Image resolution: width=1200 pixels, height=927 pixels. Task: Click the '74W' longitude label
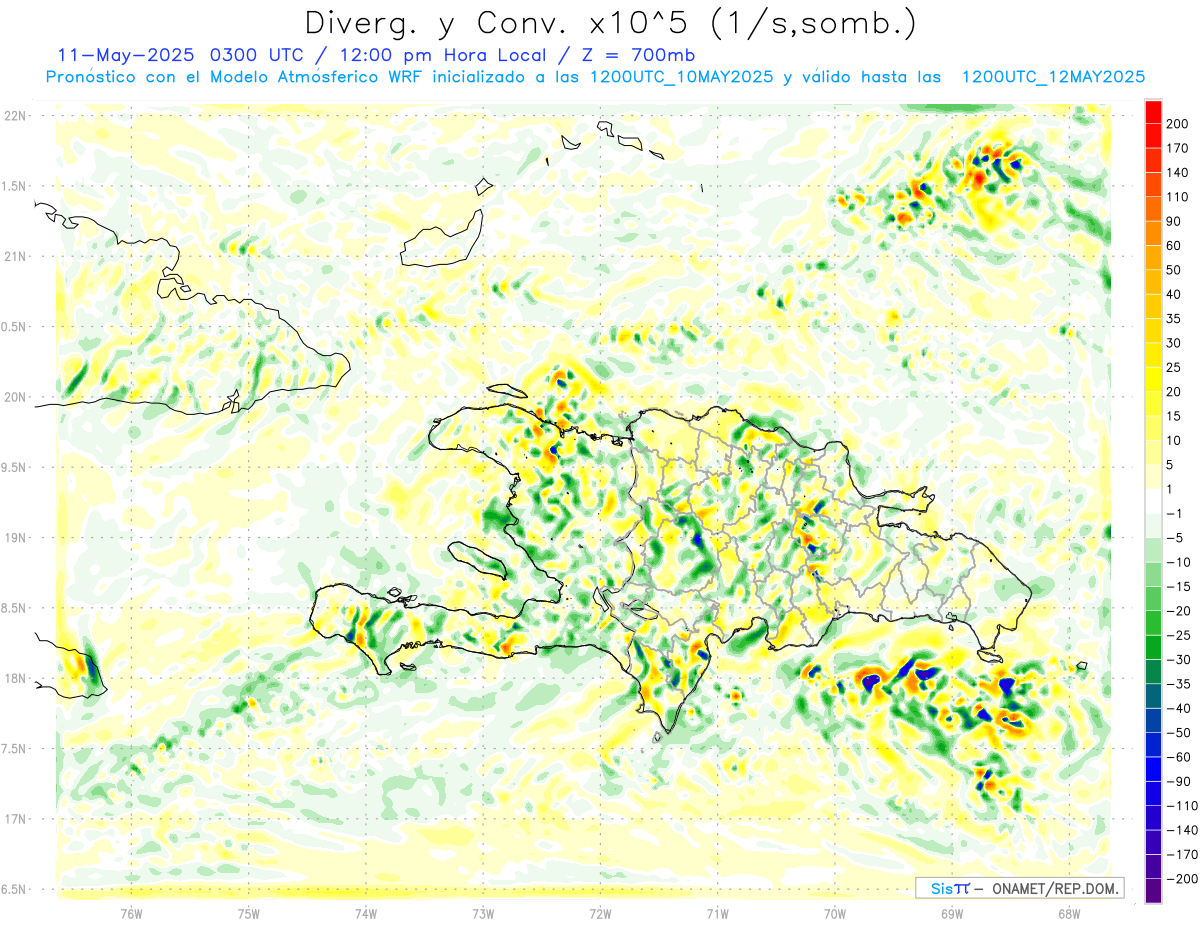[366, 913]
